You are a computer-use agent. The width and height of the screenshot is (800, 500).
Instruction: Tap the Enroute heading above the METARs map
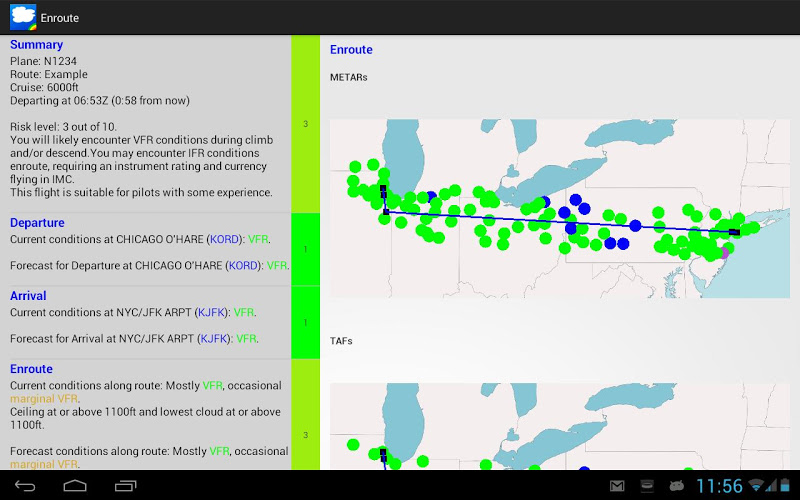coord(351,50)
